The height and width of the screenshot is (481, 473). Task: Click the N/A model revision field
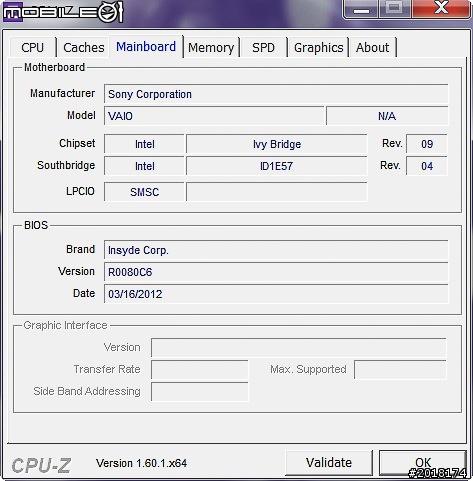tap(387, 116)
